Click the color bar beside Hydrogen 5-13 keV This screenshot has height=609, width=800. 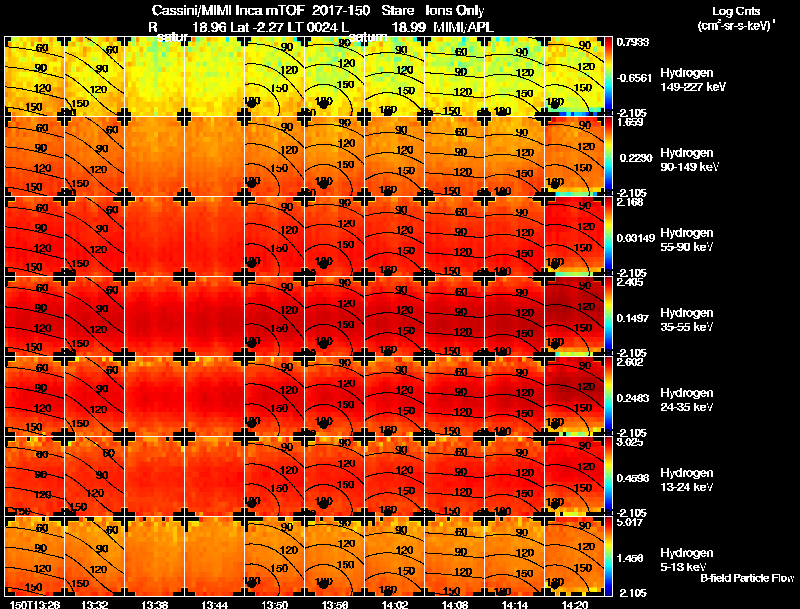608,556
